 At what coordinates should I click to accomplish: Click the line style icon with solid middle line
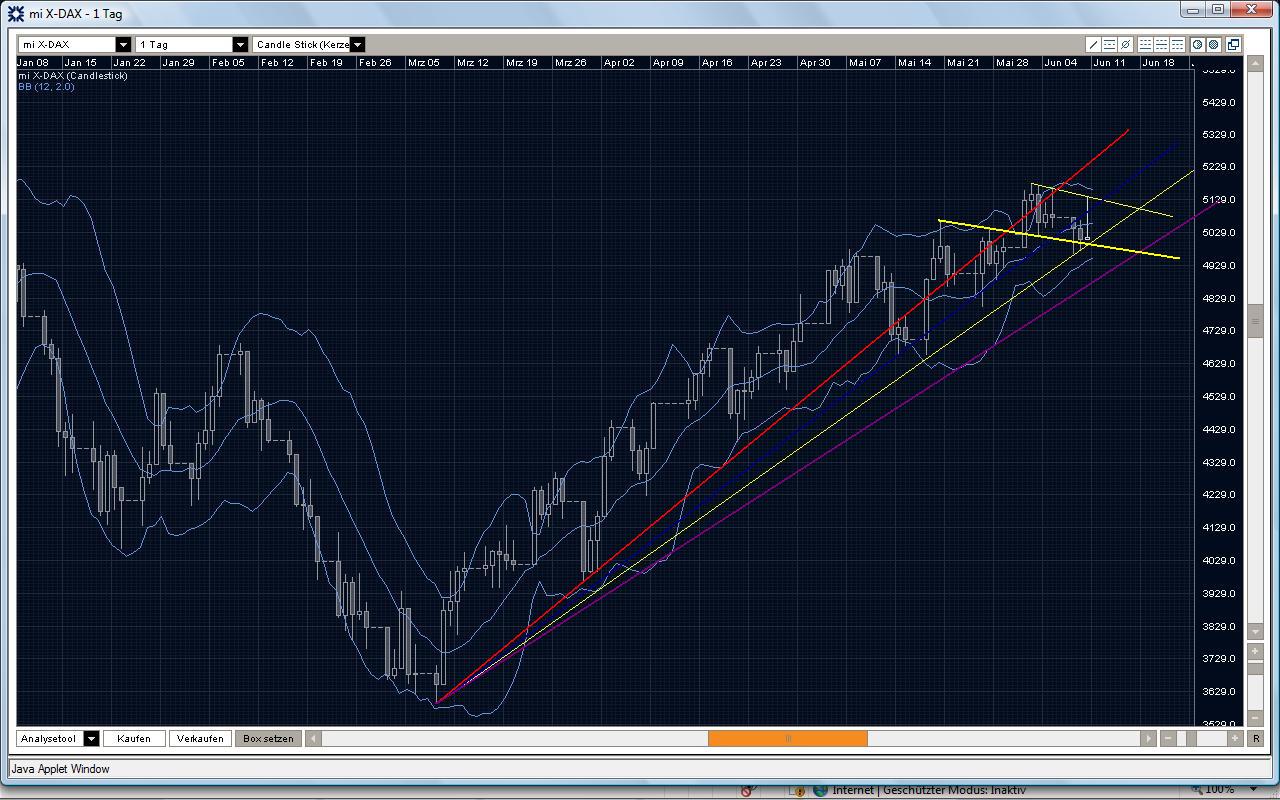[1161, 44]
